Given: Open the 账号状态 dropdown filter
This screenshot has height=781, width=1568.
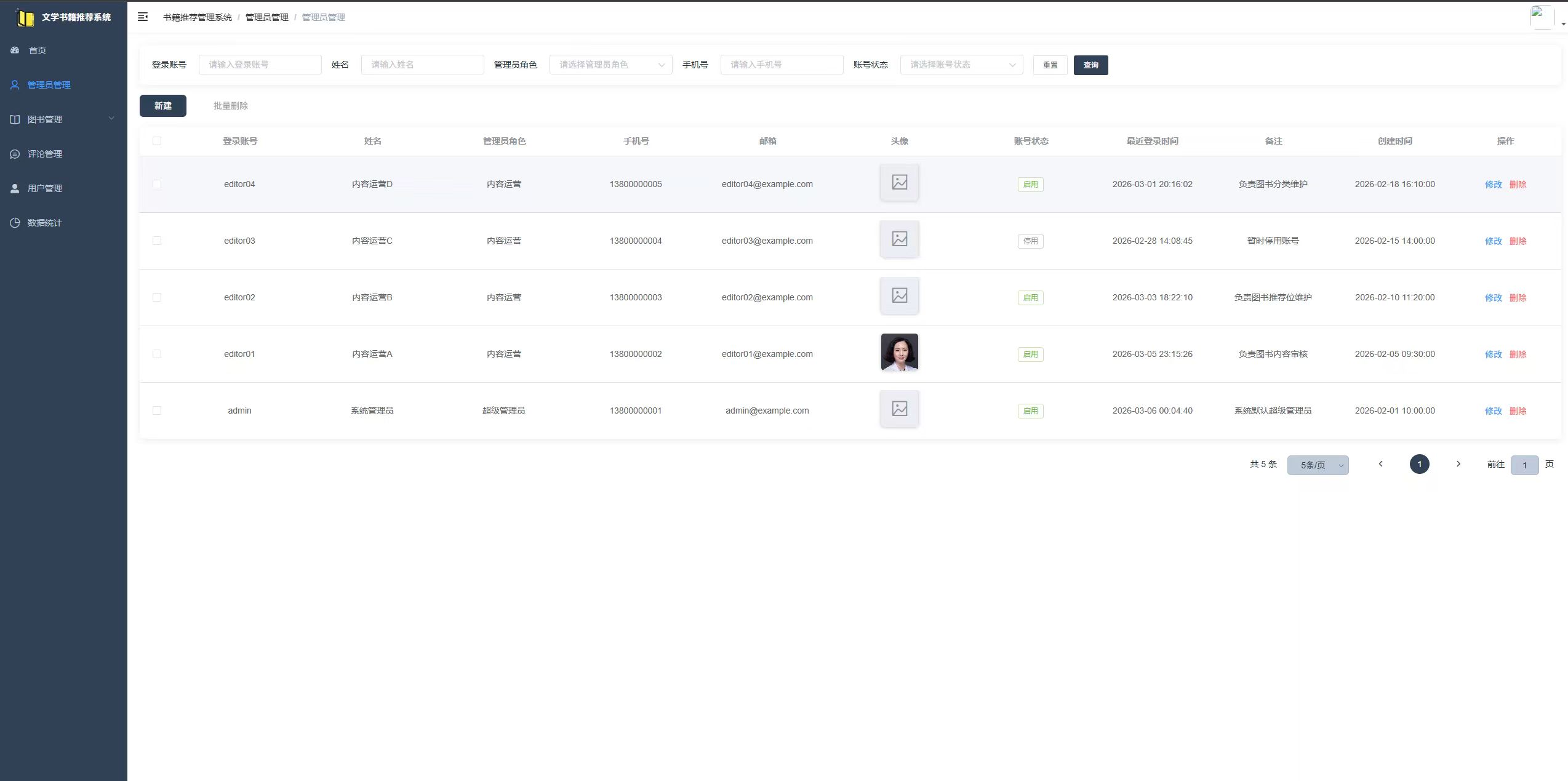Looking at the screenshot, I should (x=961, y=65).
